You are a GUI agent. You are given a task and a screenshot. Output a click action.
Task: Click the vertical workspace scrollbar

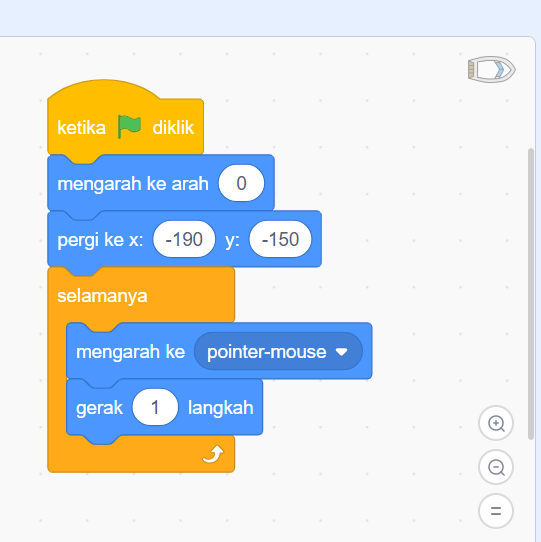pos(531,294)
